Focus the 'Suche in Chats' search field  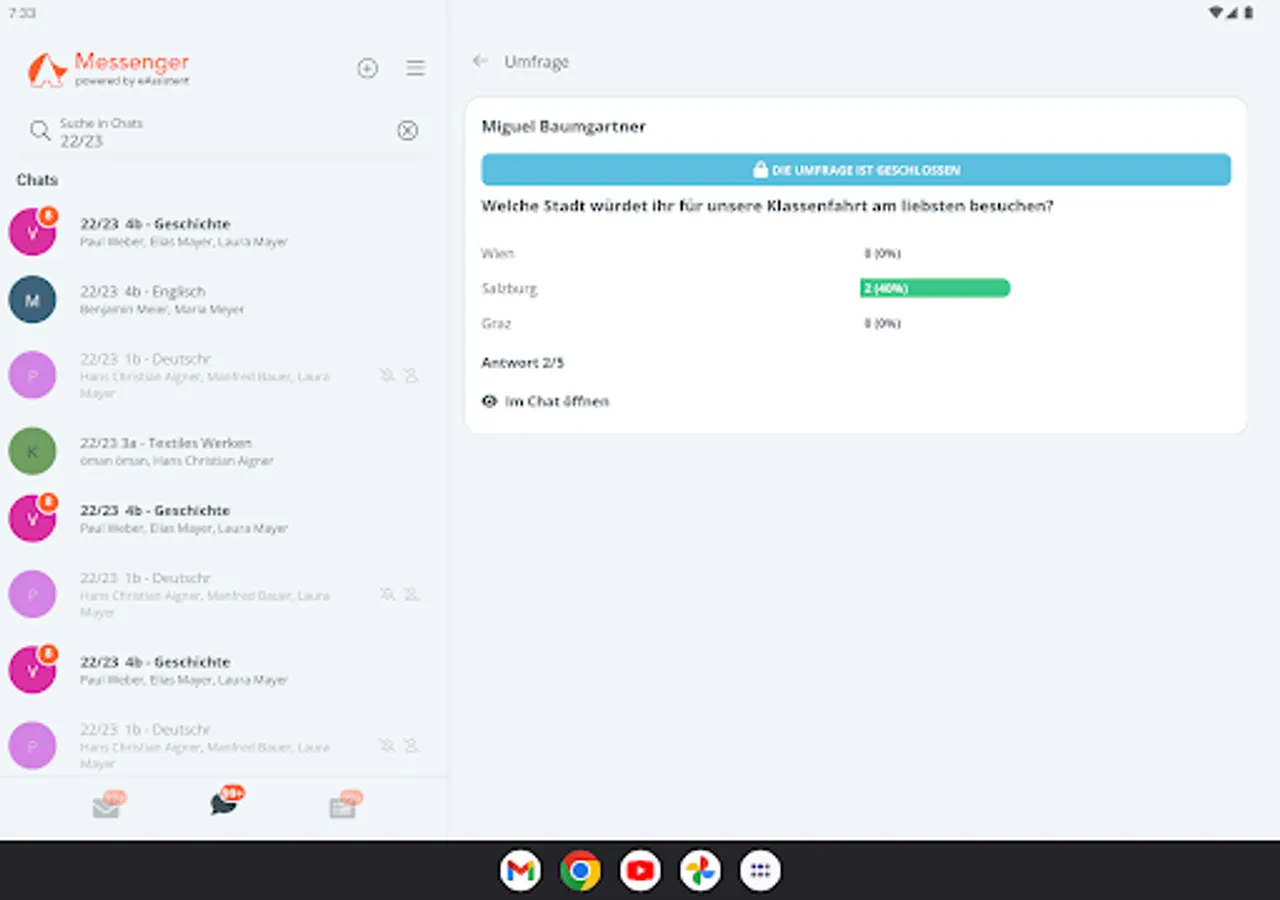click(x=225, y=132)
